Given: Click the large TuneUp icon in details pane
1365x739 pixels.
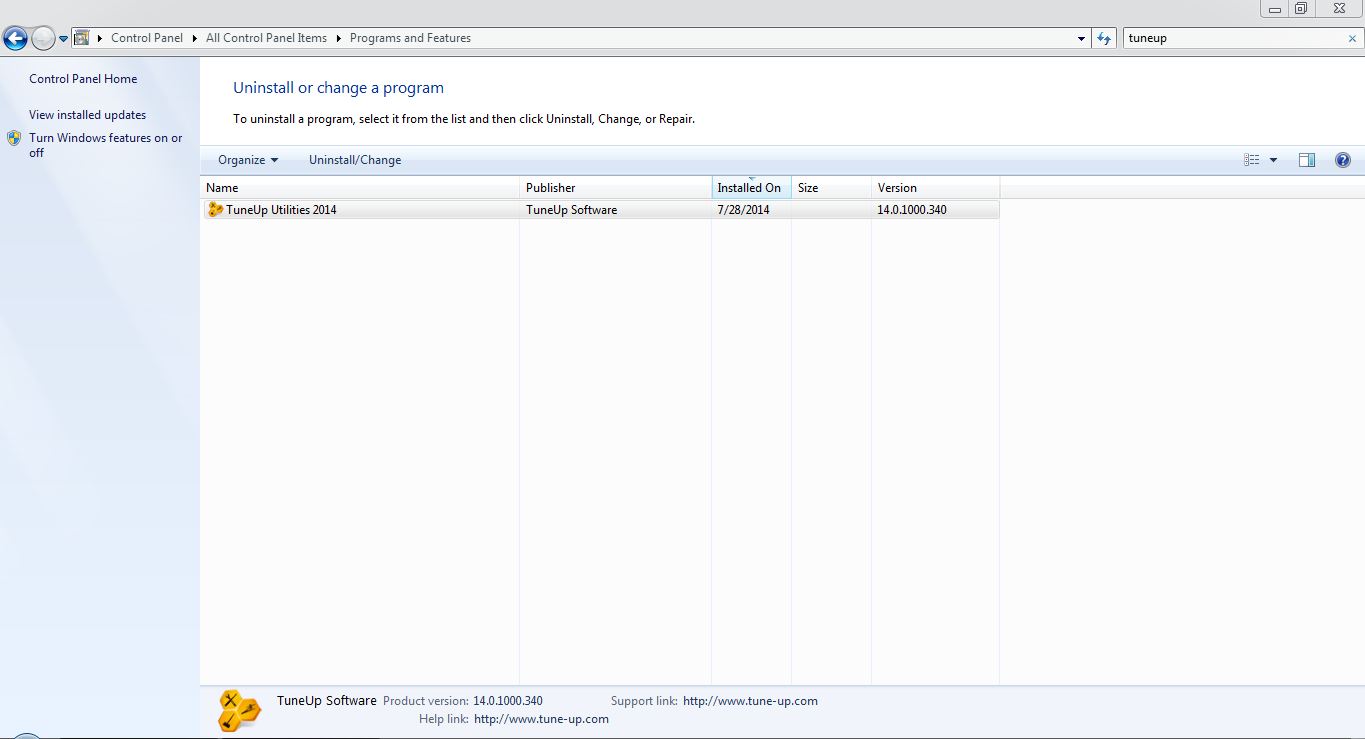Looking at the screenshot, I should click(239, 711).
